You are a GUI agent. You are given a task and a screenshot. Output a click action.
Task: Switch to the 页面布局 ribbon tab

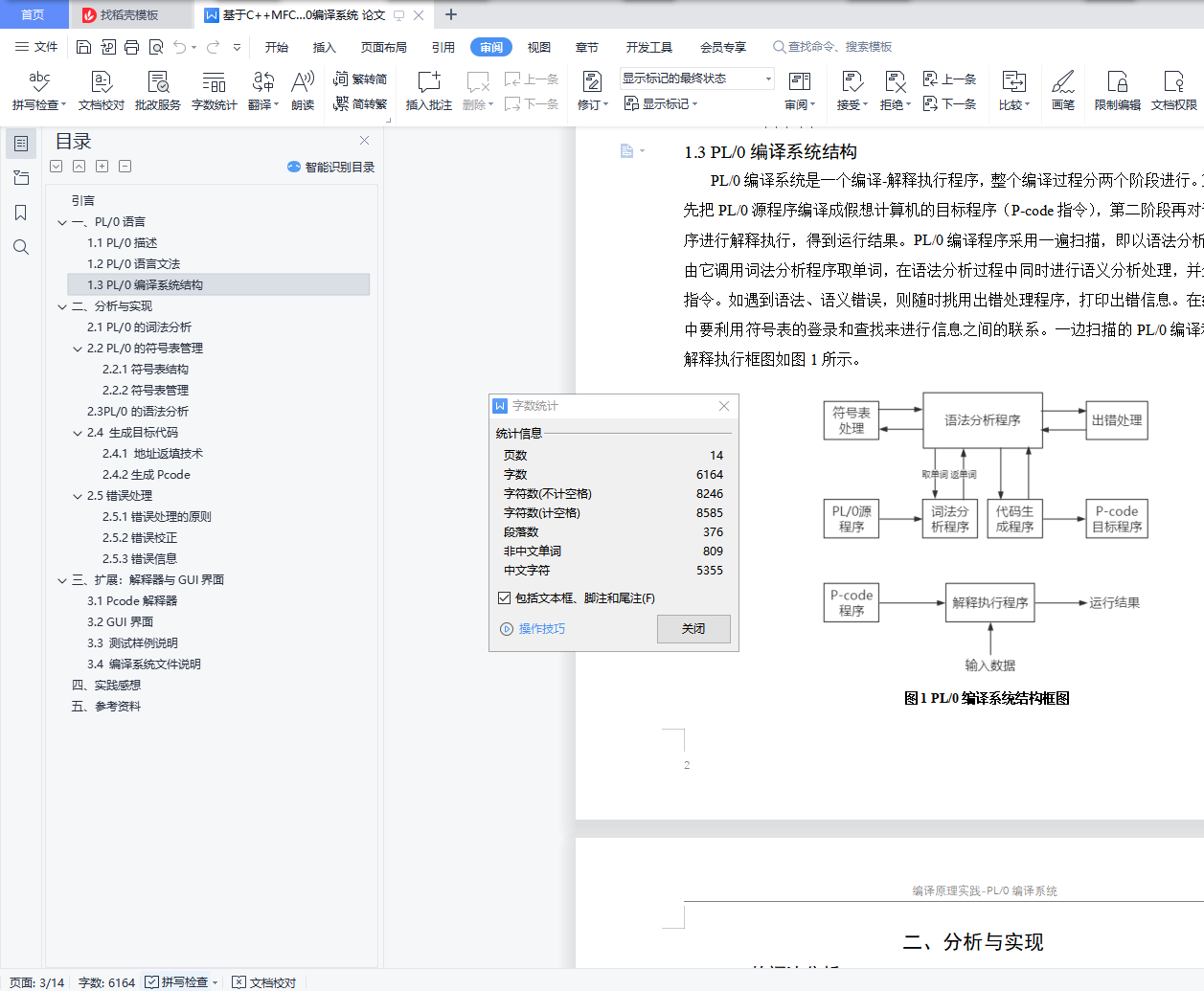coord(384,47)
